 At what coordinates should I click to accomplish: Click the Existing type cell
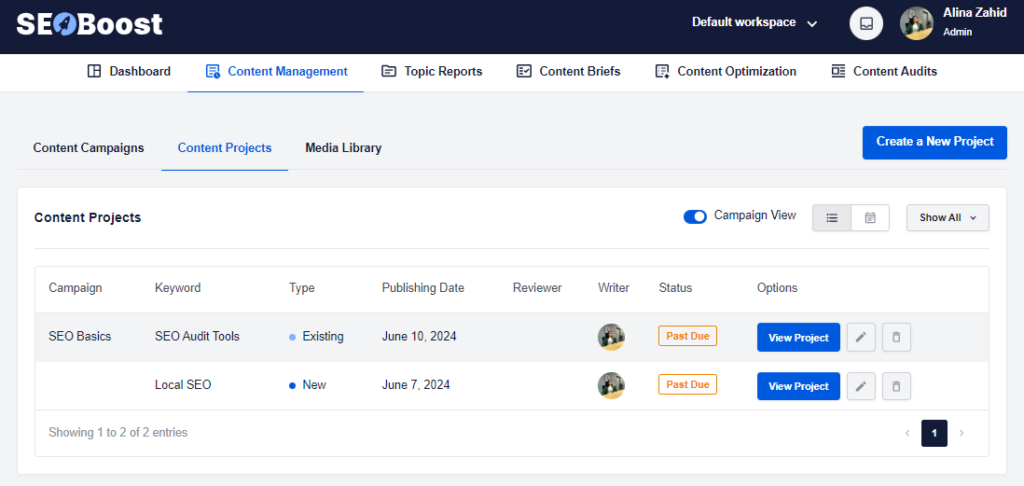pyautogui.click(x=316, y=337)
